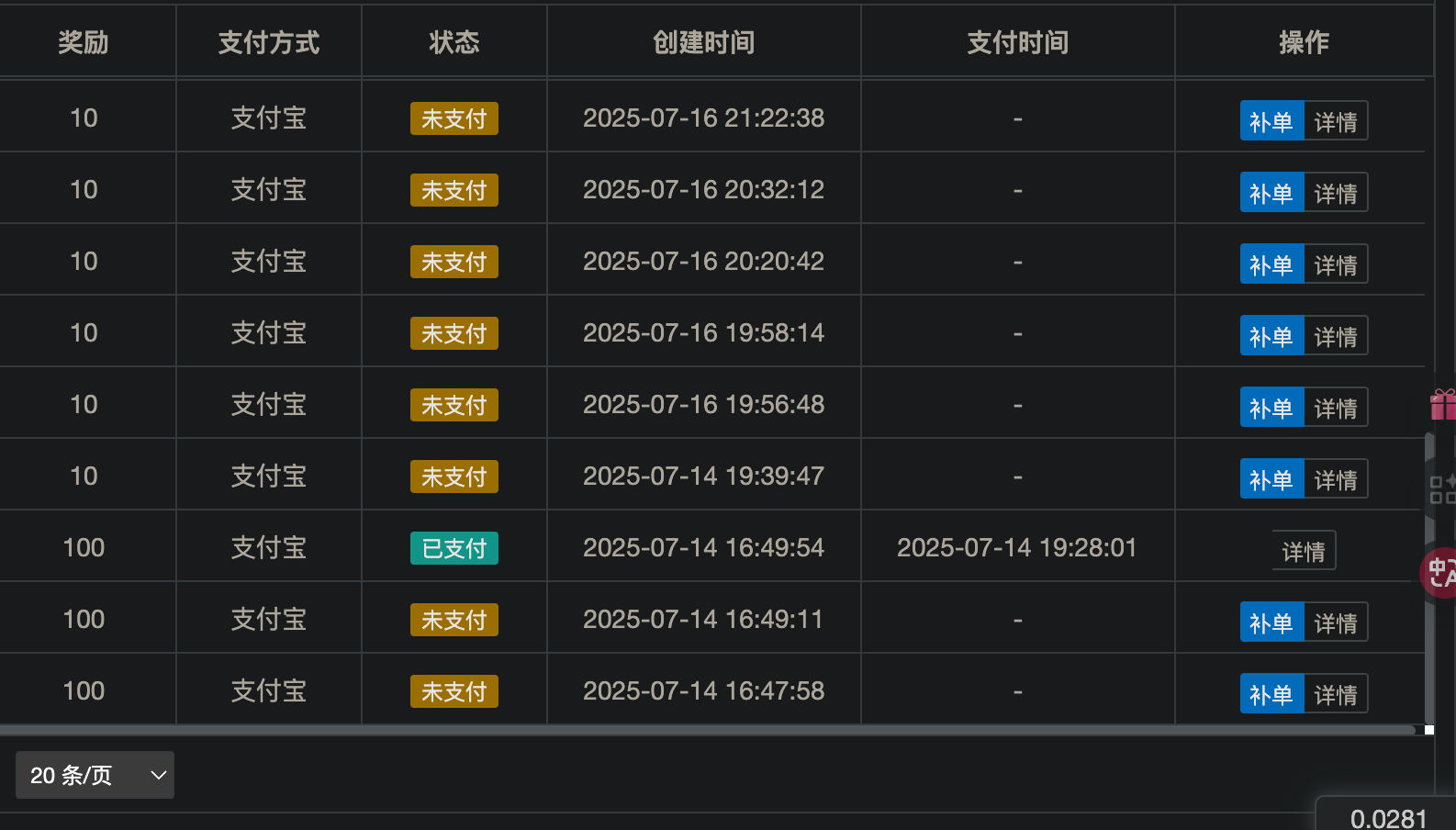Click the 状态 column header
Screen dimensions: 1456x830
coord(454,42)
